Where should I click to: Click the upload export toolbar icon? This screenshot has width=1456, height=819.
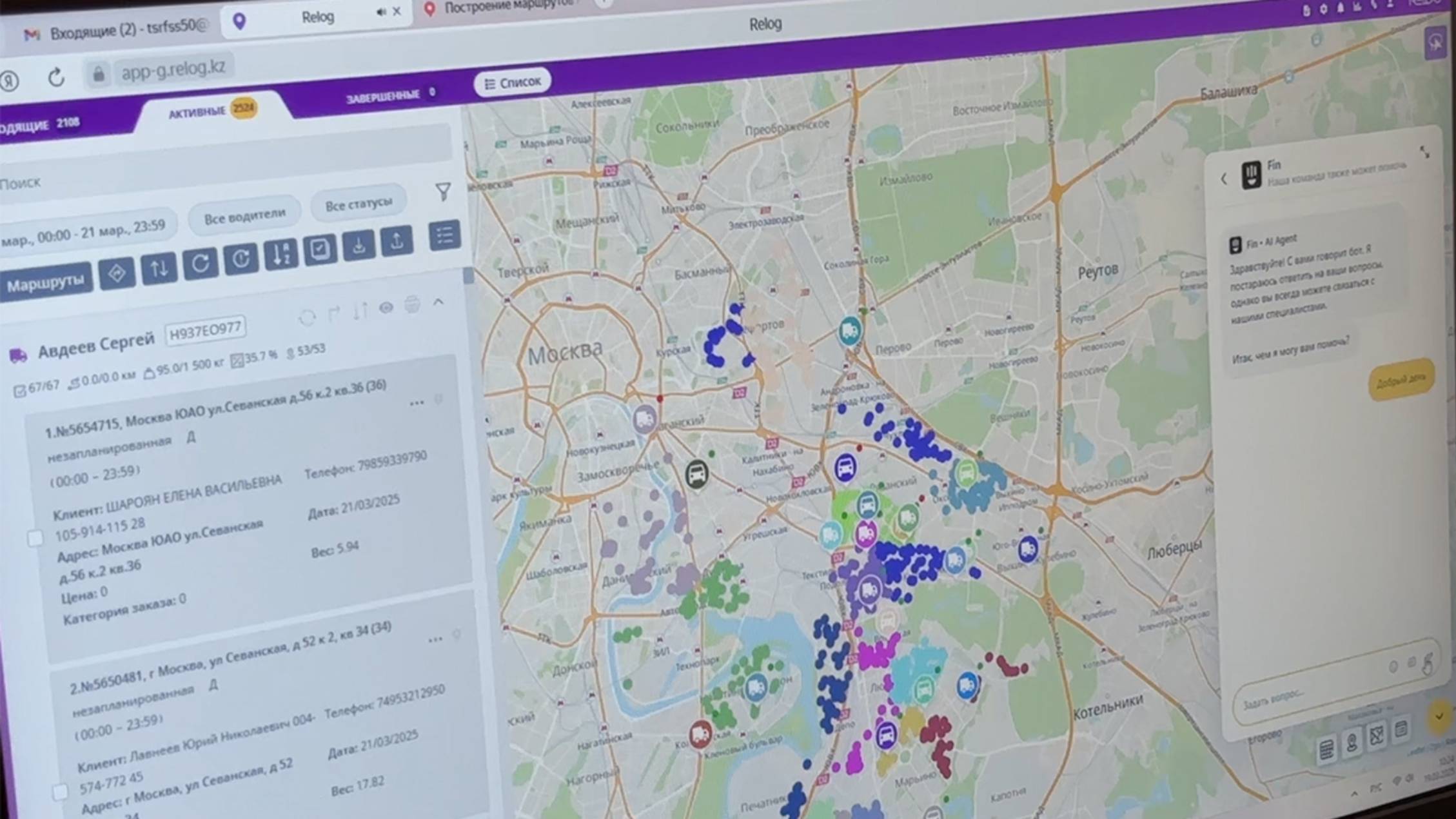[397, 241]
